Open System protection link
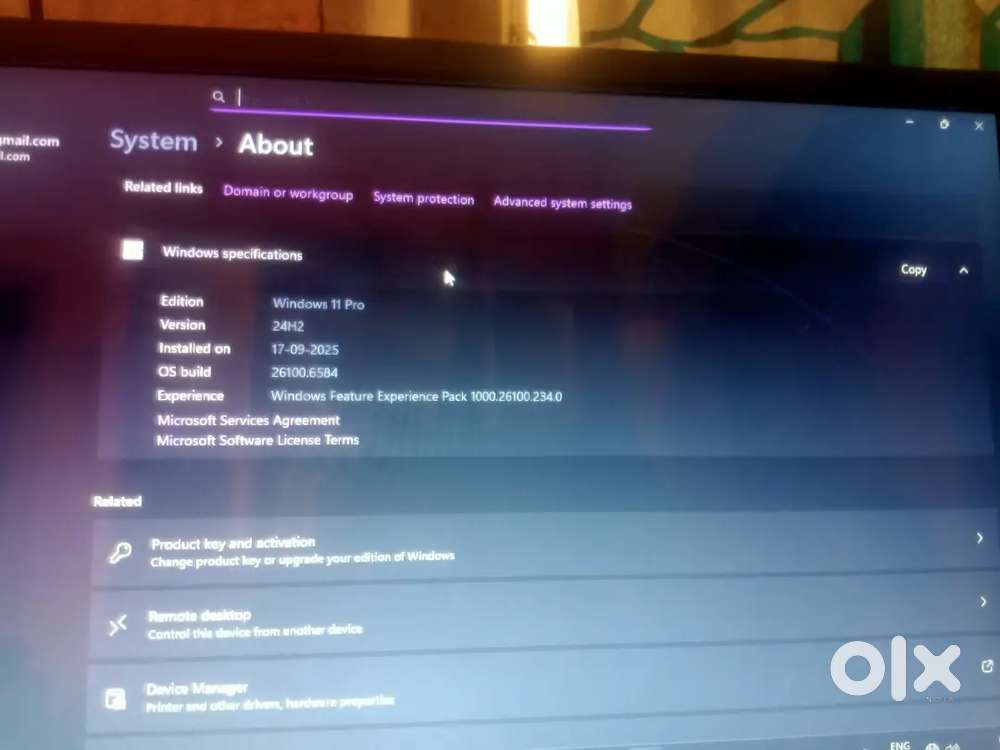The width and height of the screenshot is (1000, 750). [423, 198]
